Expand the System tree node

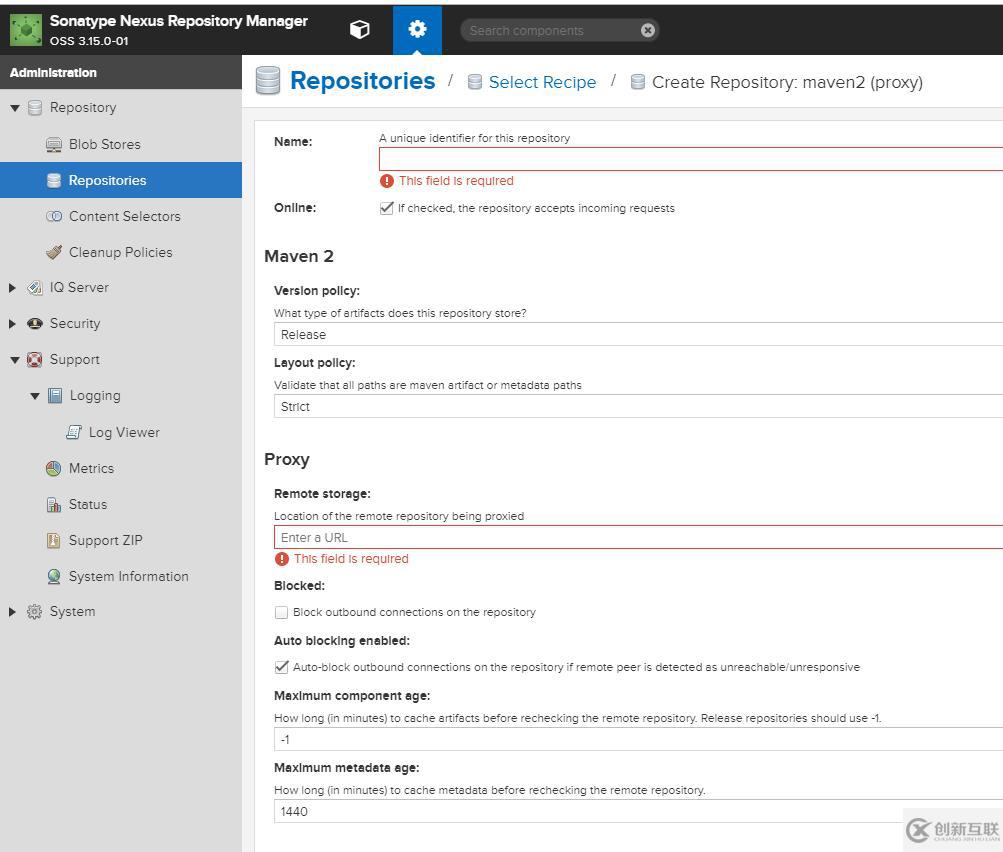coord(12,612)
